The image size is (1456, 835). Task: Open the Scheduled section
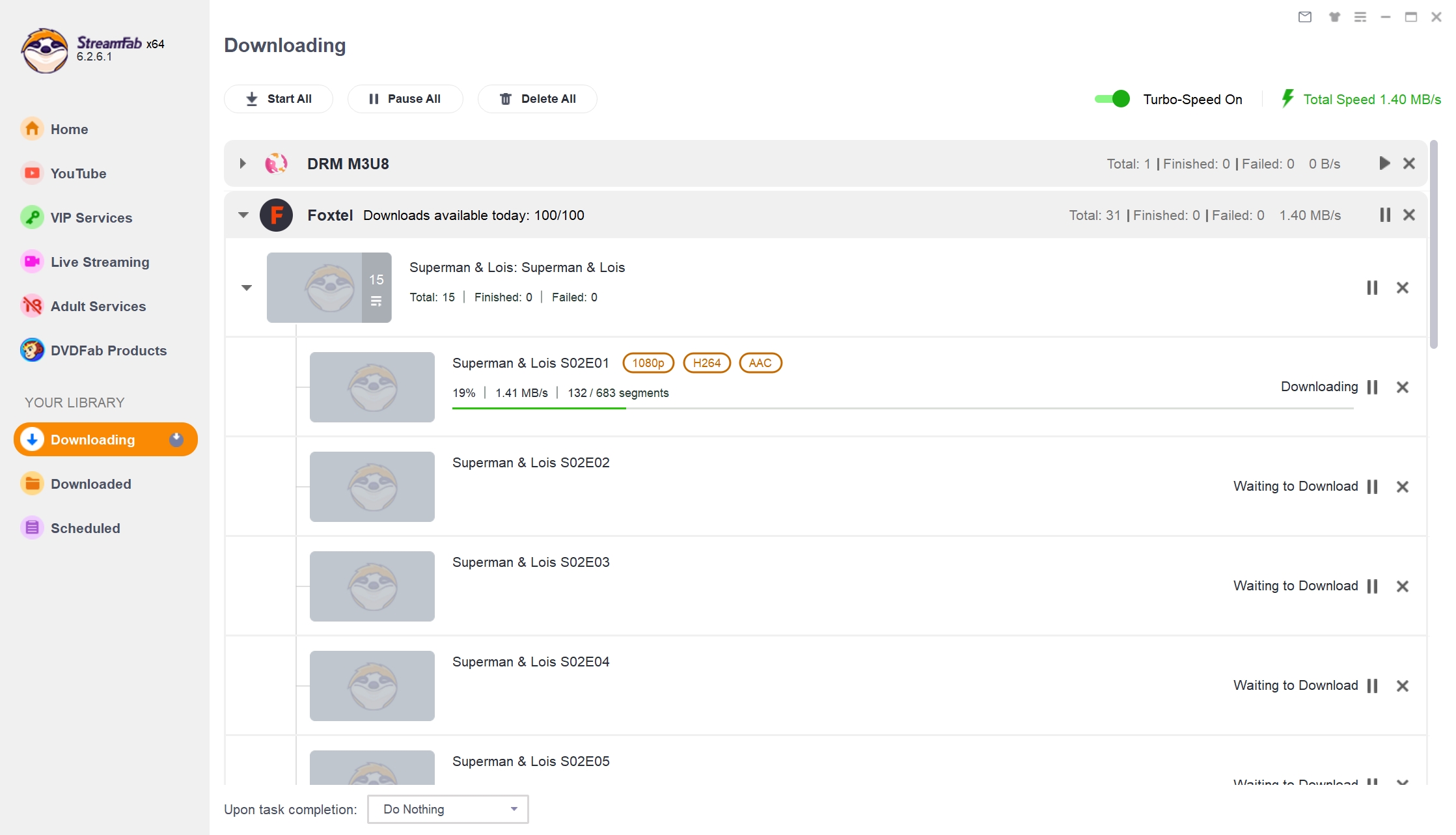pos(85,528)
